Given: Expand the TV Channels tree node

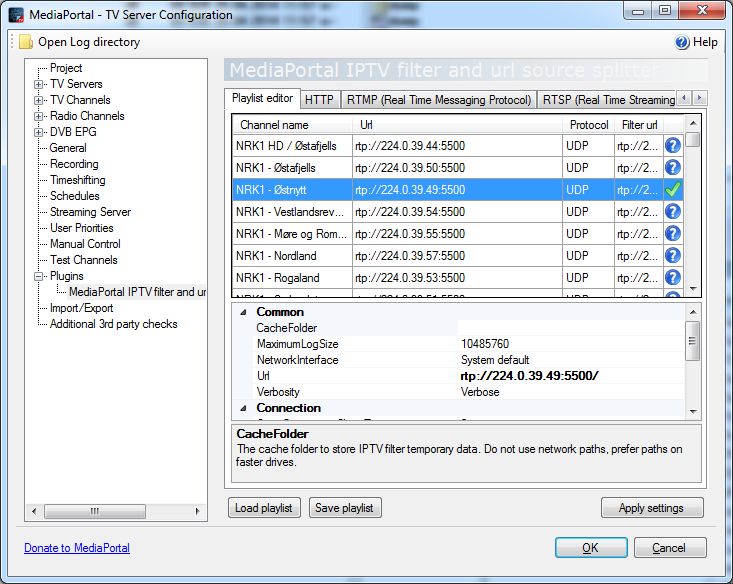Looking at the screenshot, I should pyautogui.click(x=38, y=101).
